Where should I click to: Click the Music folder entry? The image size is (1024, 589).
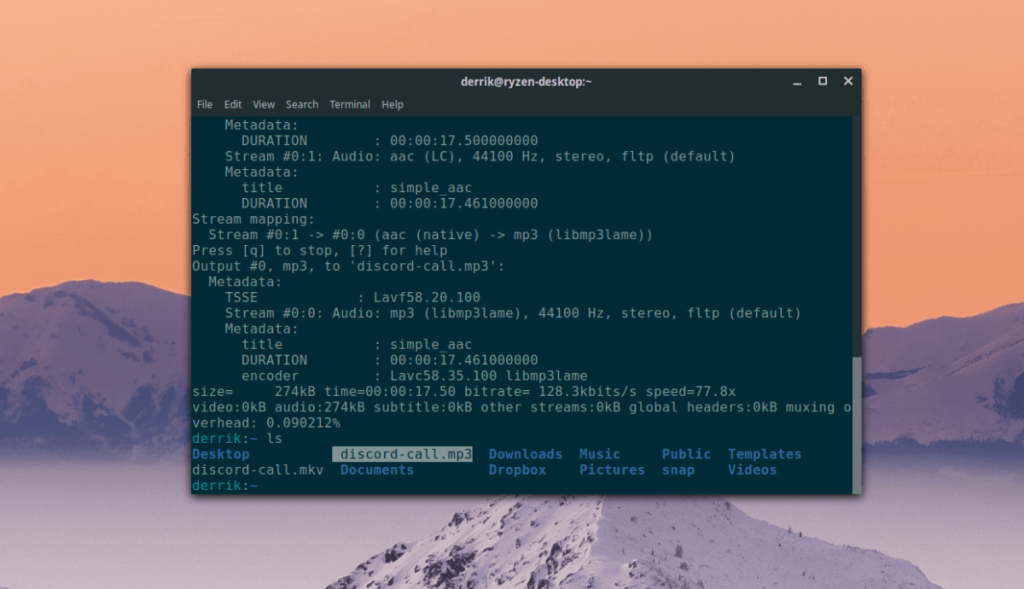(x=599, y=453)
